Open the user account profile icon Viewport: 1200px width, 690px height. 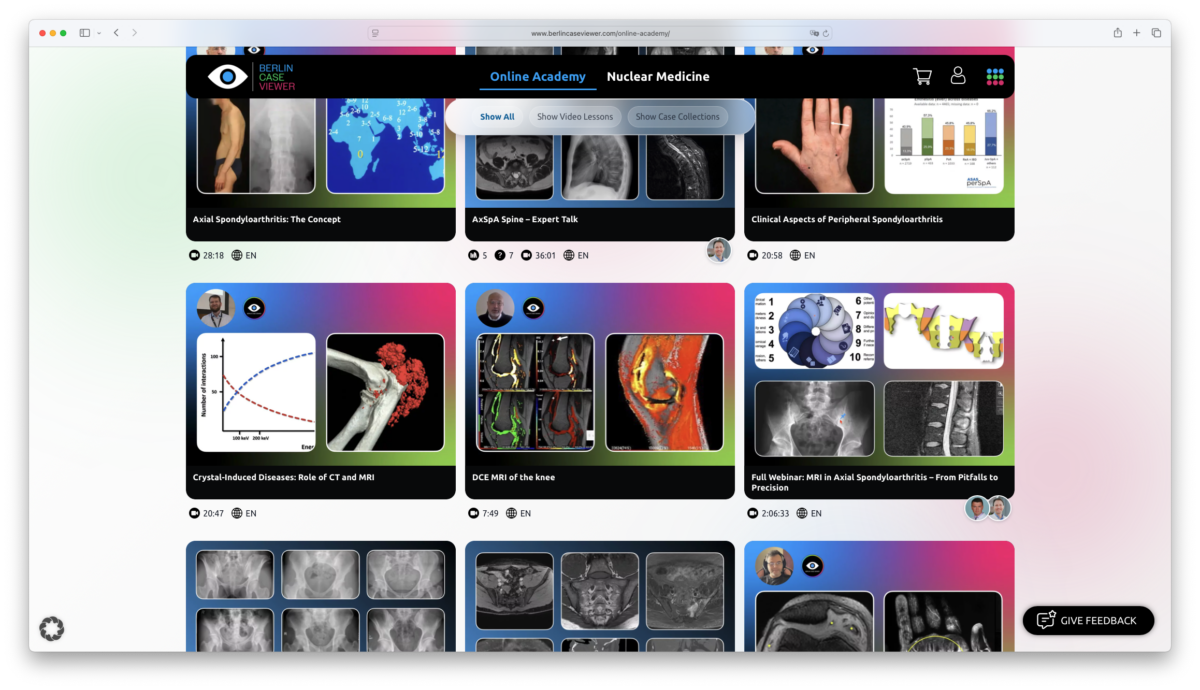click(958, 76)
